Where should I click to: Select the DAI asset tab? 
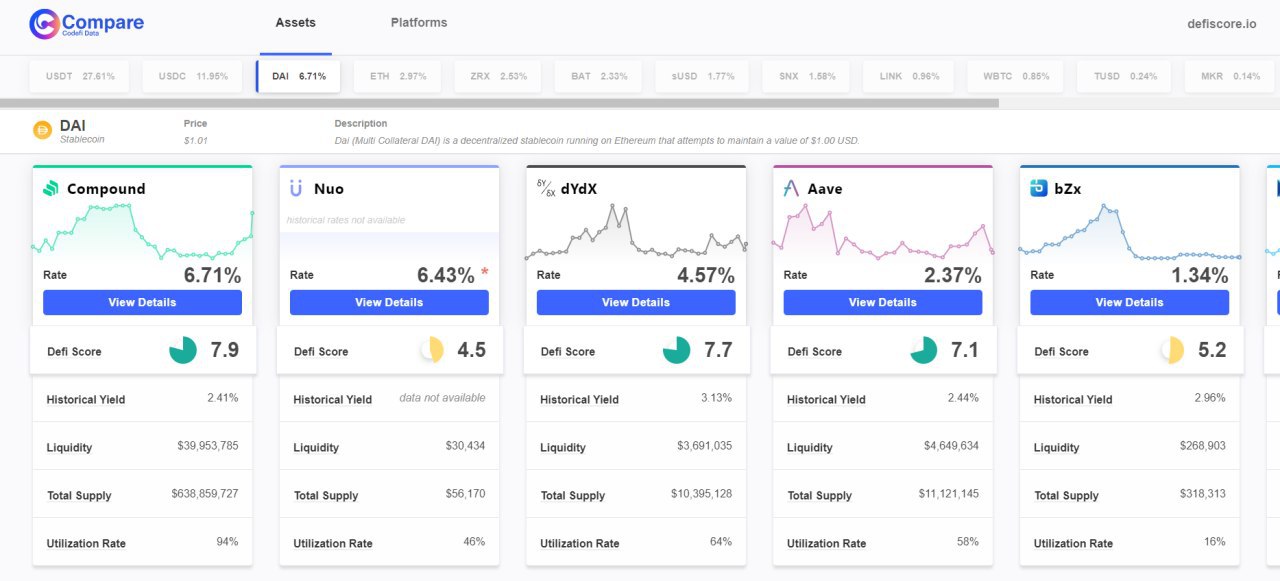298,76
